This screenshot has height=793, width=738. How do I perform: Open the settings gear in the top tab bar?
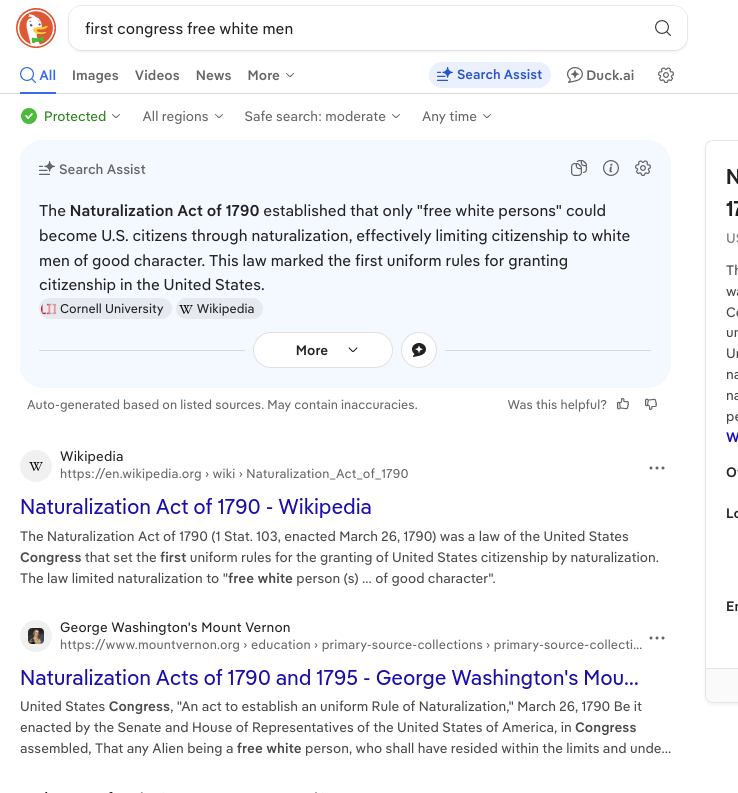(x=666, y=75)
